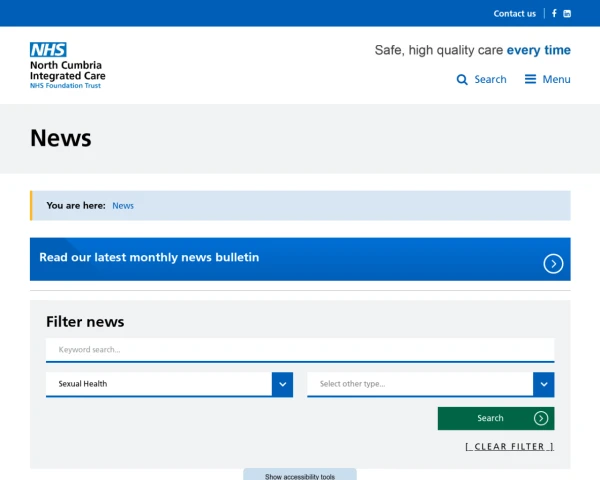Clear the filter with CLEAR FILTER
Screen dimensions: 600x480
click(509, 447)
